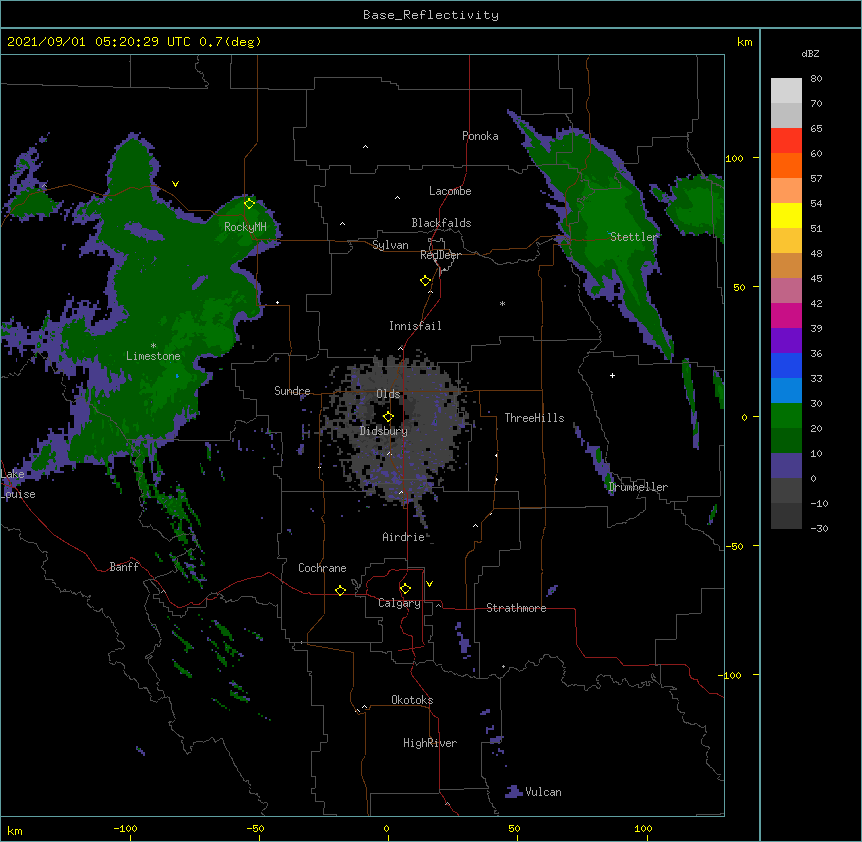Click the Okotoks city label
The width and height of the screenshot is (862, 842).
click(412, 700)
